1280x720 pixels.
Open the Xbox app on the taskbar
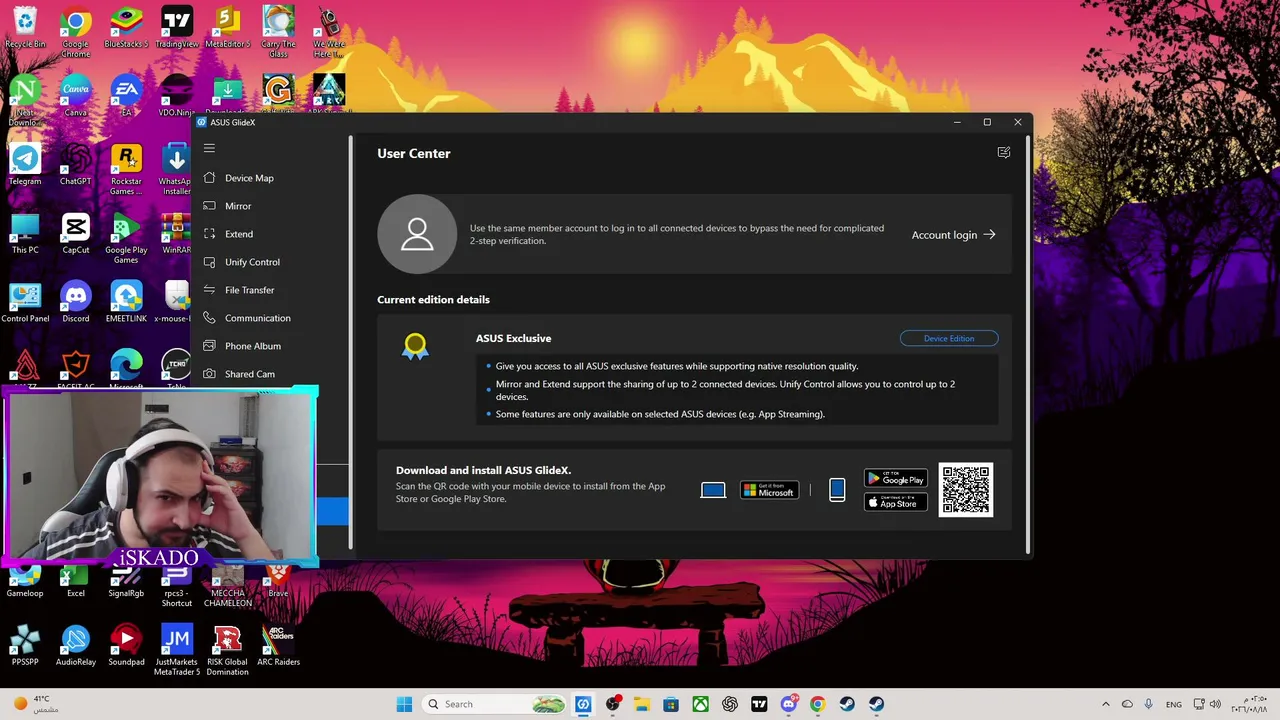tap(701, 704)
